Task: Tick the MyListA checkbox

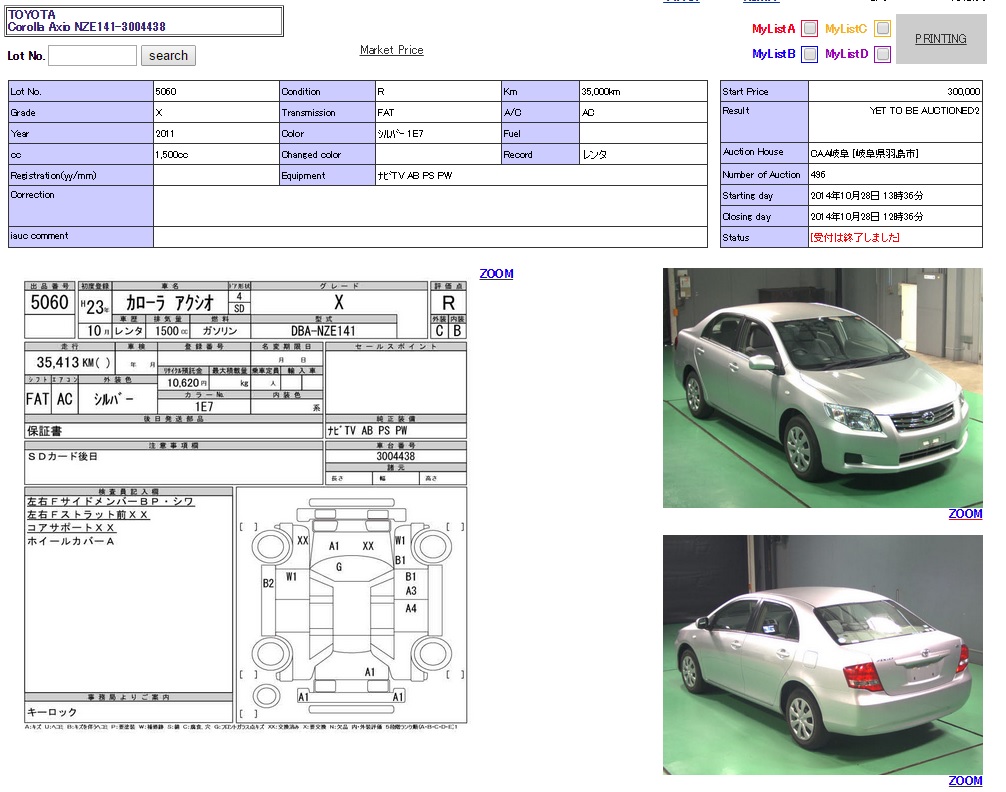Action: (x=809, y=29)
